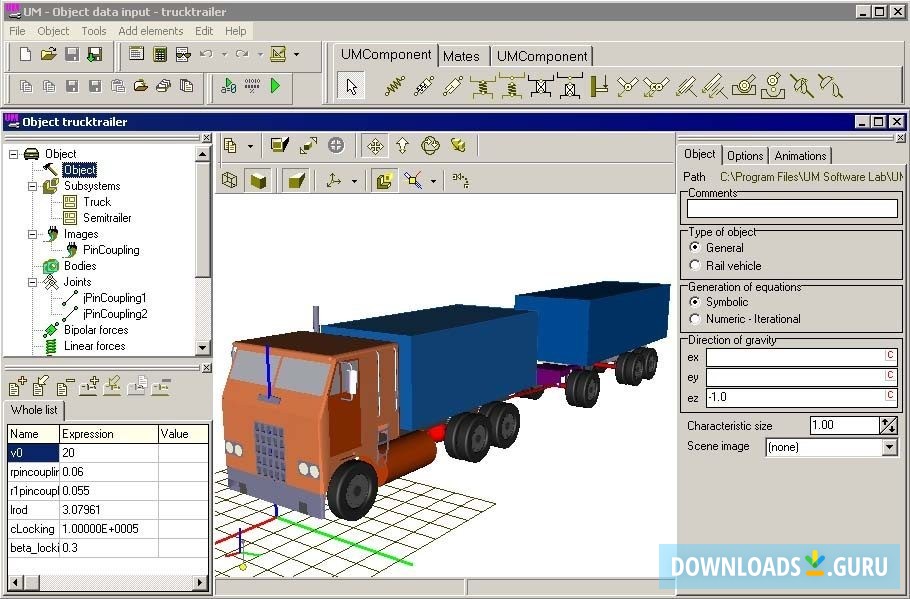Choose Numeric - Iterational equation generation
The image size is (910, 599).
(x=696, y=319)
